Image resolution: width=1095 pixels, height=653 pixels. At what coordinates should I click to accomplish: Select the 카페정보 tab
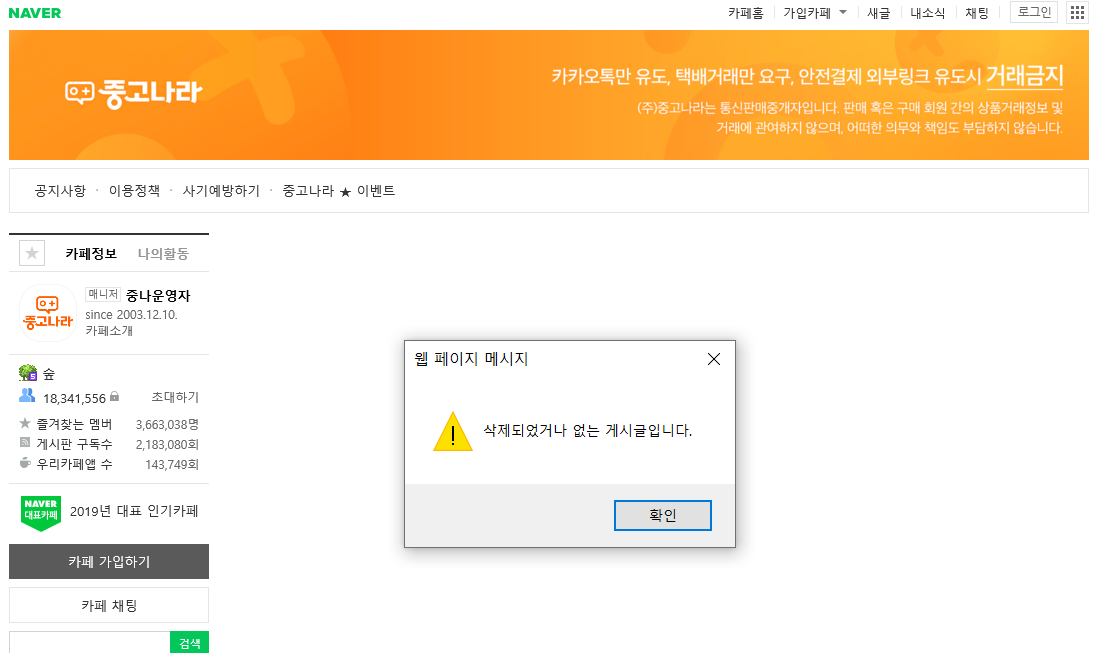(x=91, y=254)
